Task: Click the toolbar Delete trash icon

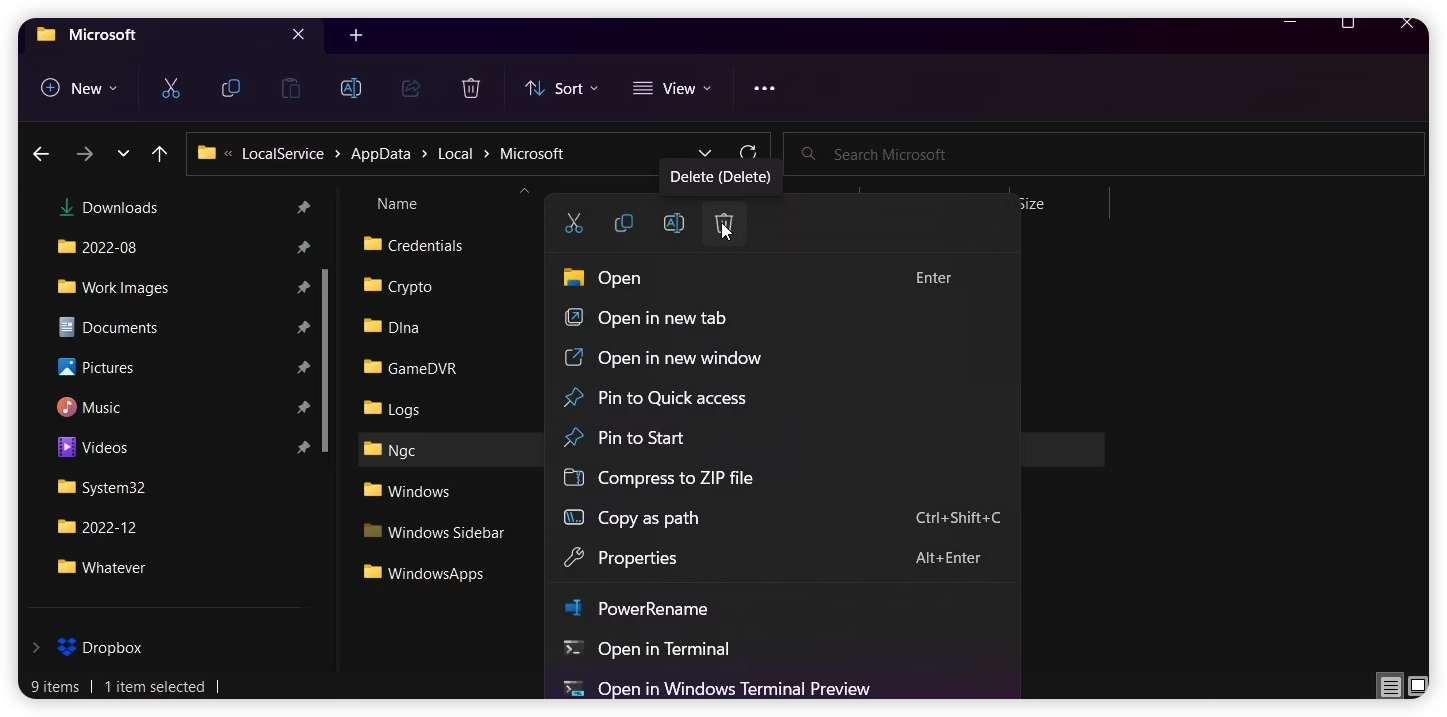Action: click(x=471, y=88)
